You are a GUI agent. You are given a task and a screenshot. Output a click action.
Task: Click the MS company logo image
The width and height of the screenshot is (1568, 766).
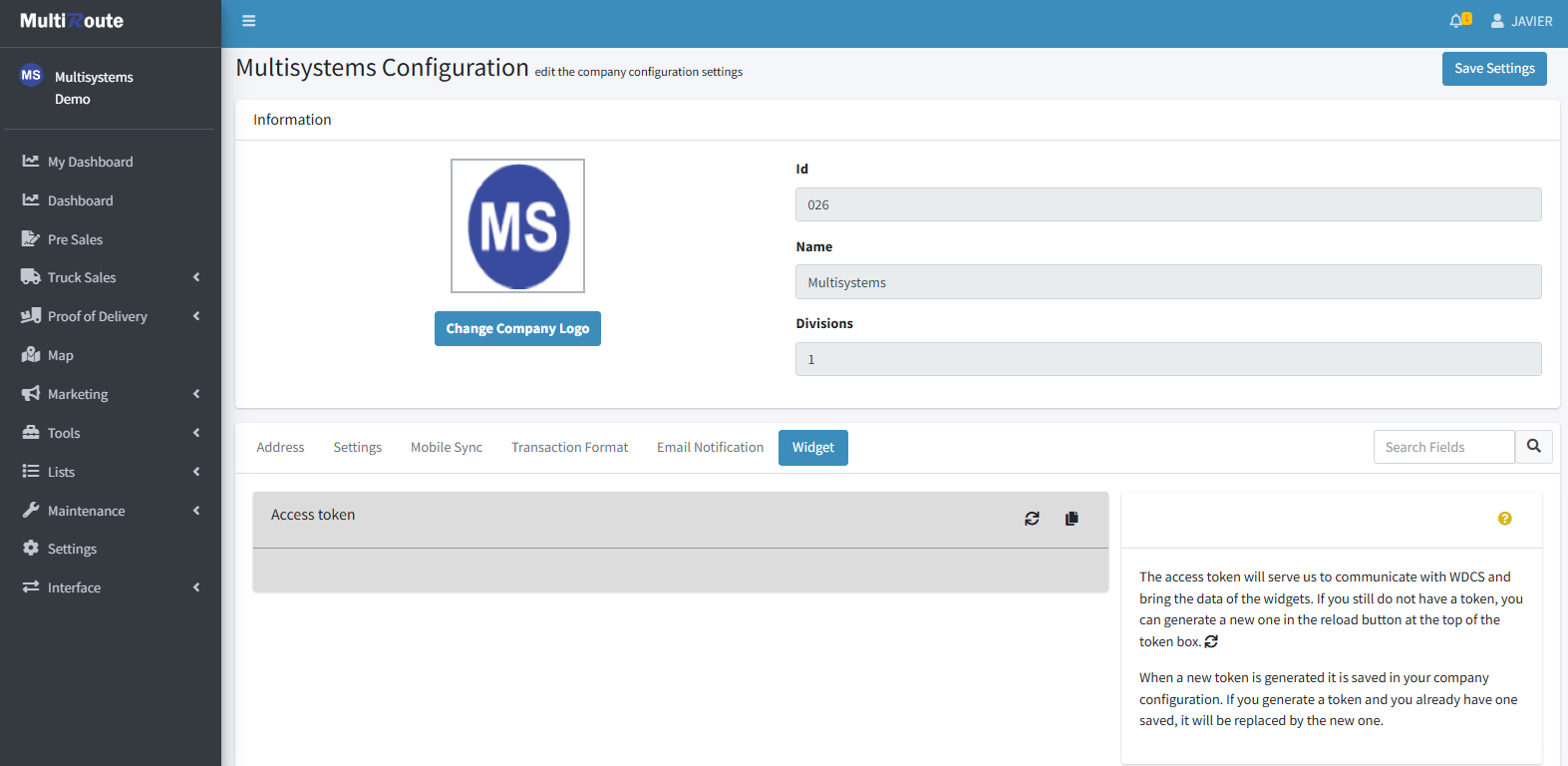(x=517, y=226)
